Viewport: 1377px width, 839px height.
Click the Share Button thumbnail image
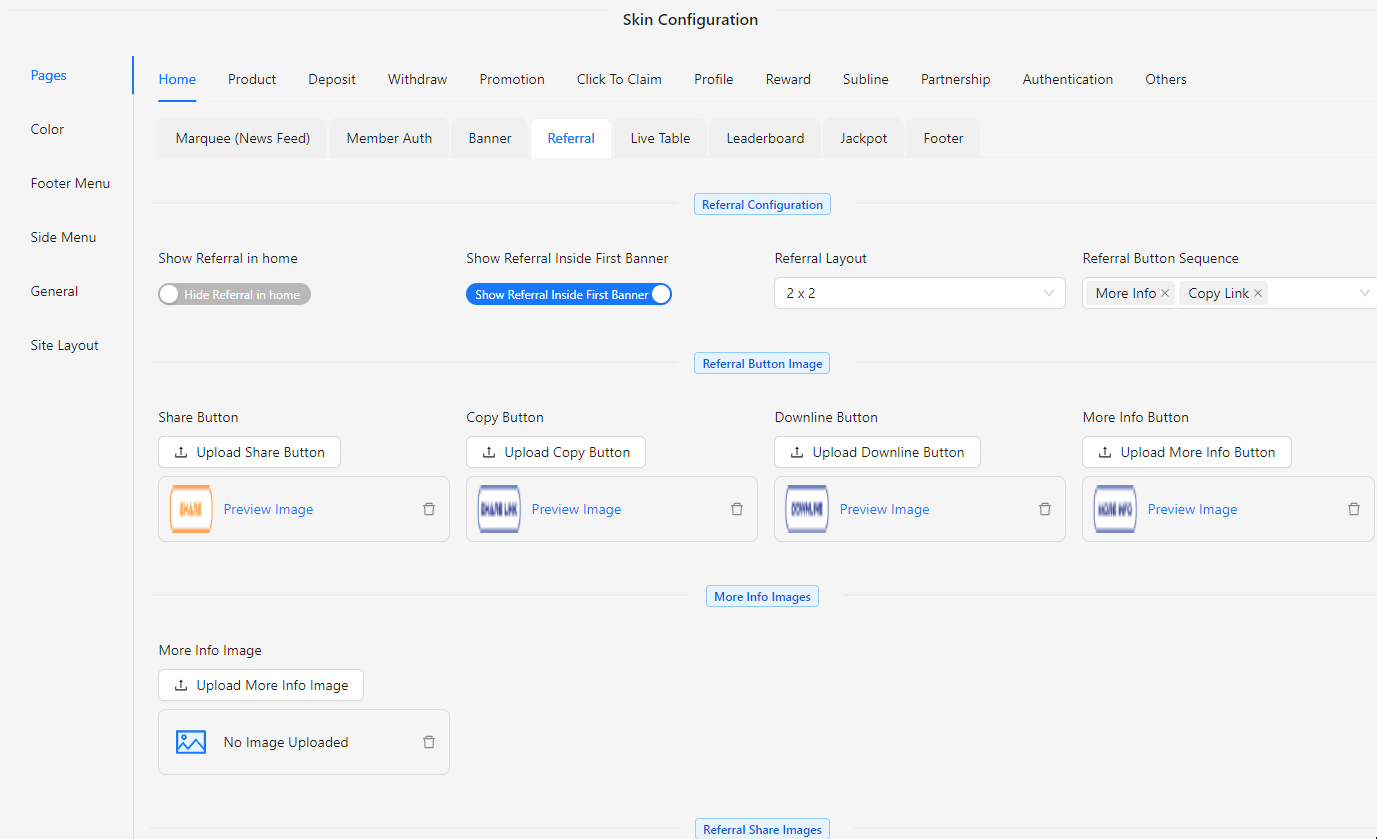191,509
